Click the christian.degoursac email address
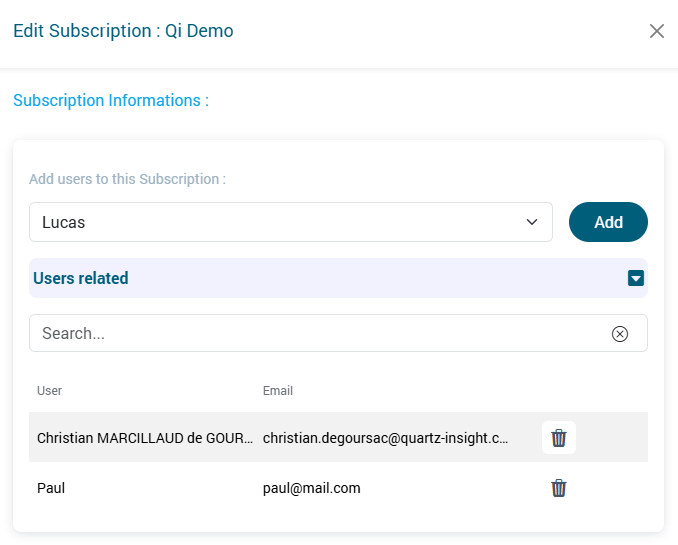Viewport: 678px width, 545px height. pos(385,438)
